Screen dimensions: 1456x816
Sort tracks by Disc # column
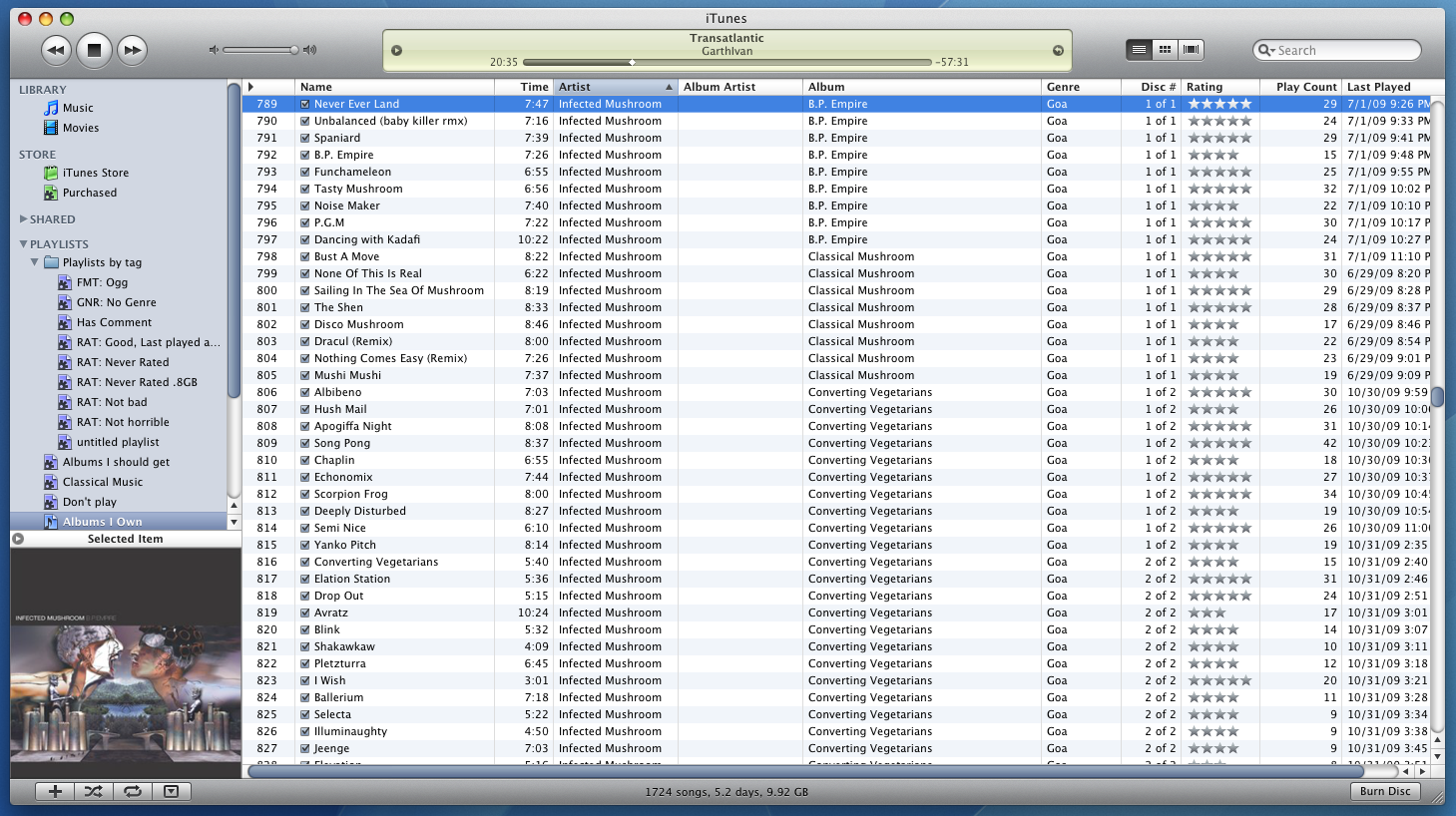coord(1151,87)
